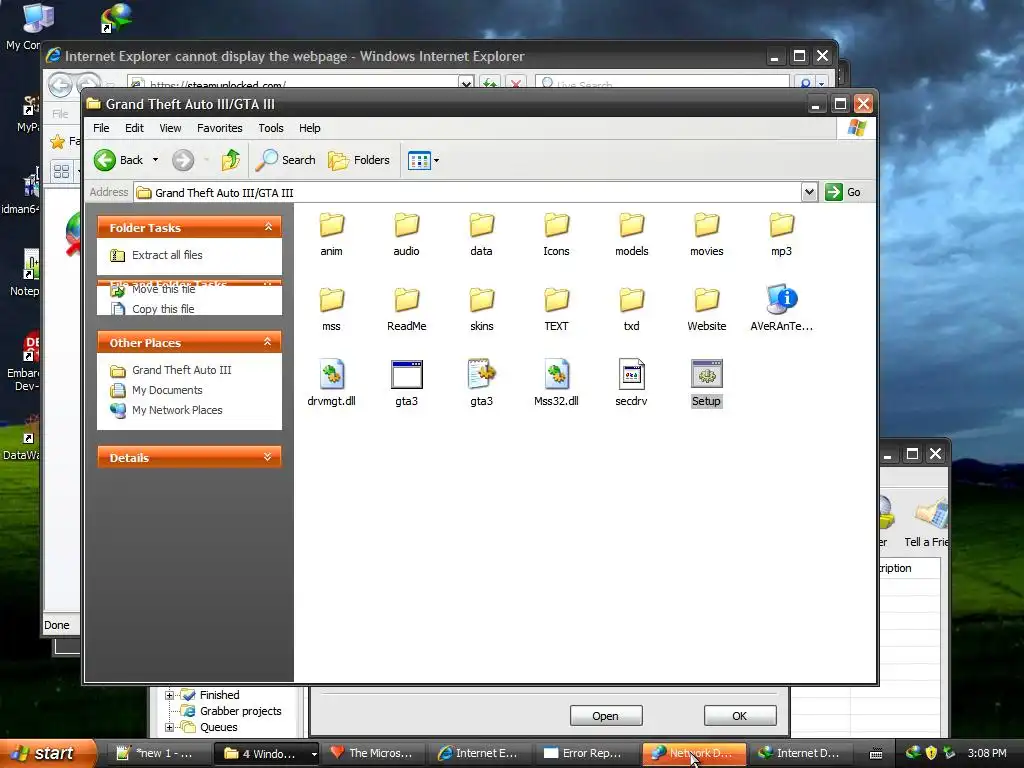Open the Back history dropdown arrow
1024x768 pixels.
pyautogui.click(x=155, y=160)
